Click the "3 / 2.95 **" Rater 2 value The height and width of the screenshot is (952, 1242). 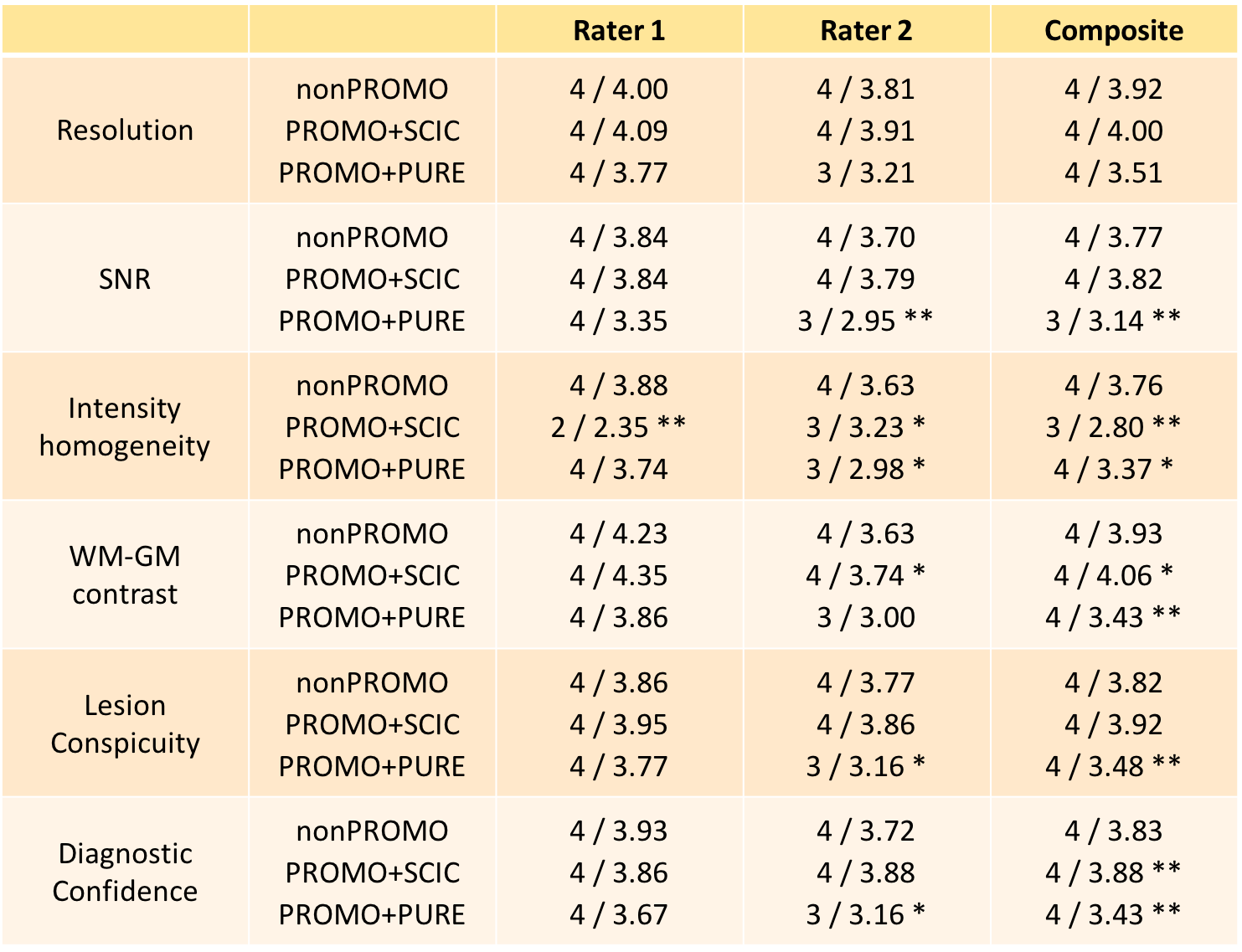pos(865,321)
